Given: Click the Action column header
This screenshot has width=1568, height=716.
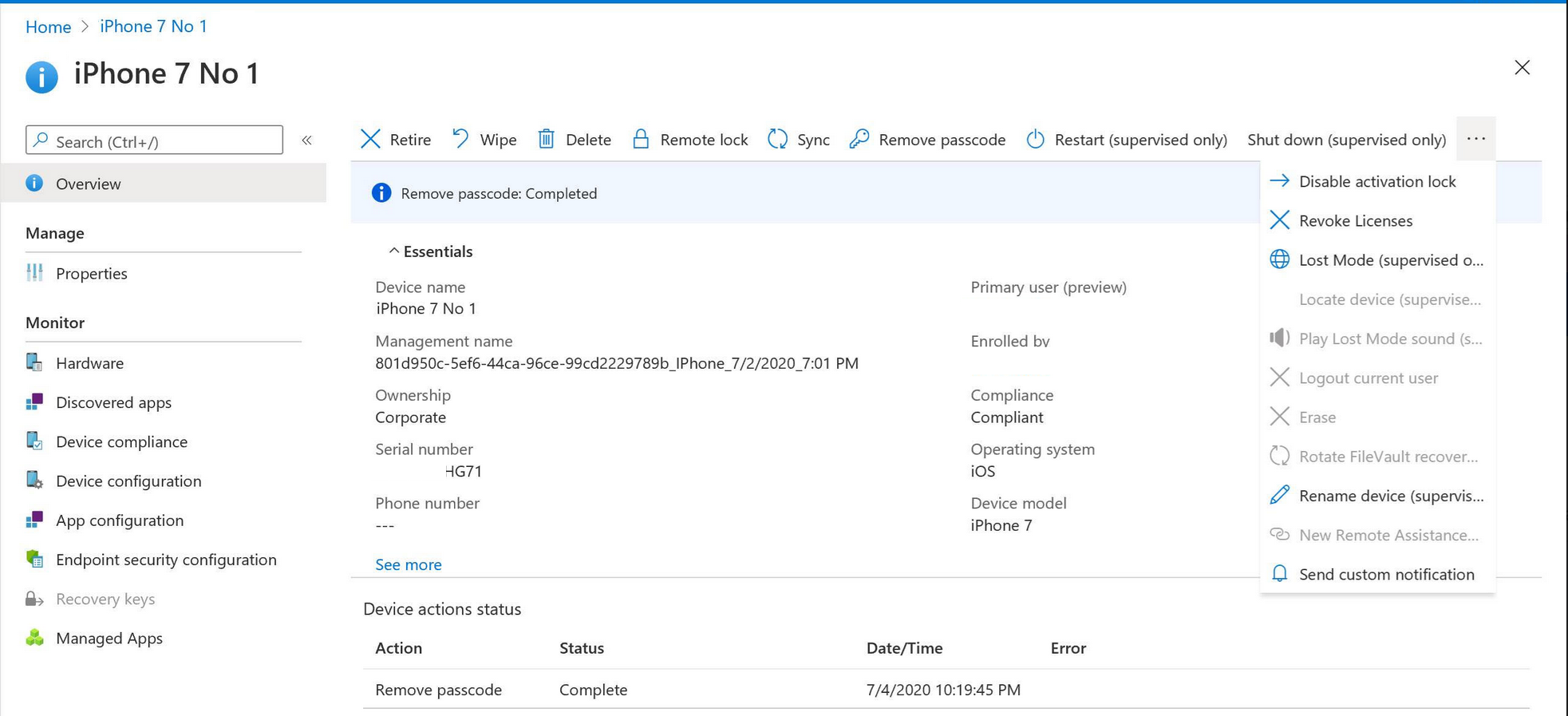Looking at the screenshot, I should click(x=398, y=648).
